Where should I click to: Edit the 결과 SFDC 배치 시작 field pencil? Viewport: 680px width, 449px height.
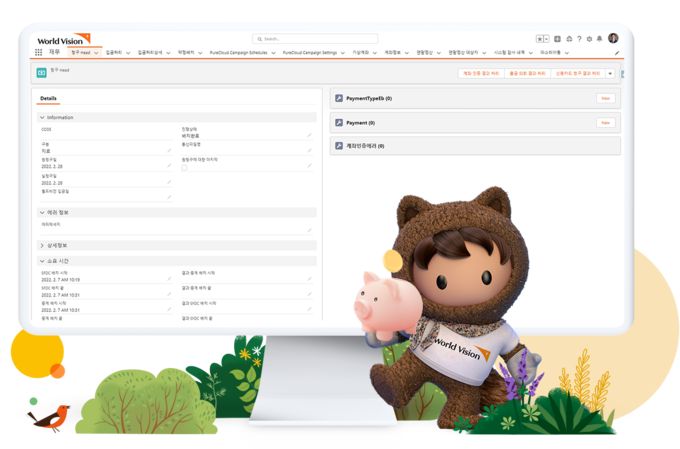pyautogui.click(x=309, y=309)
